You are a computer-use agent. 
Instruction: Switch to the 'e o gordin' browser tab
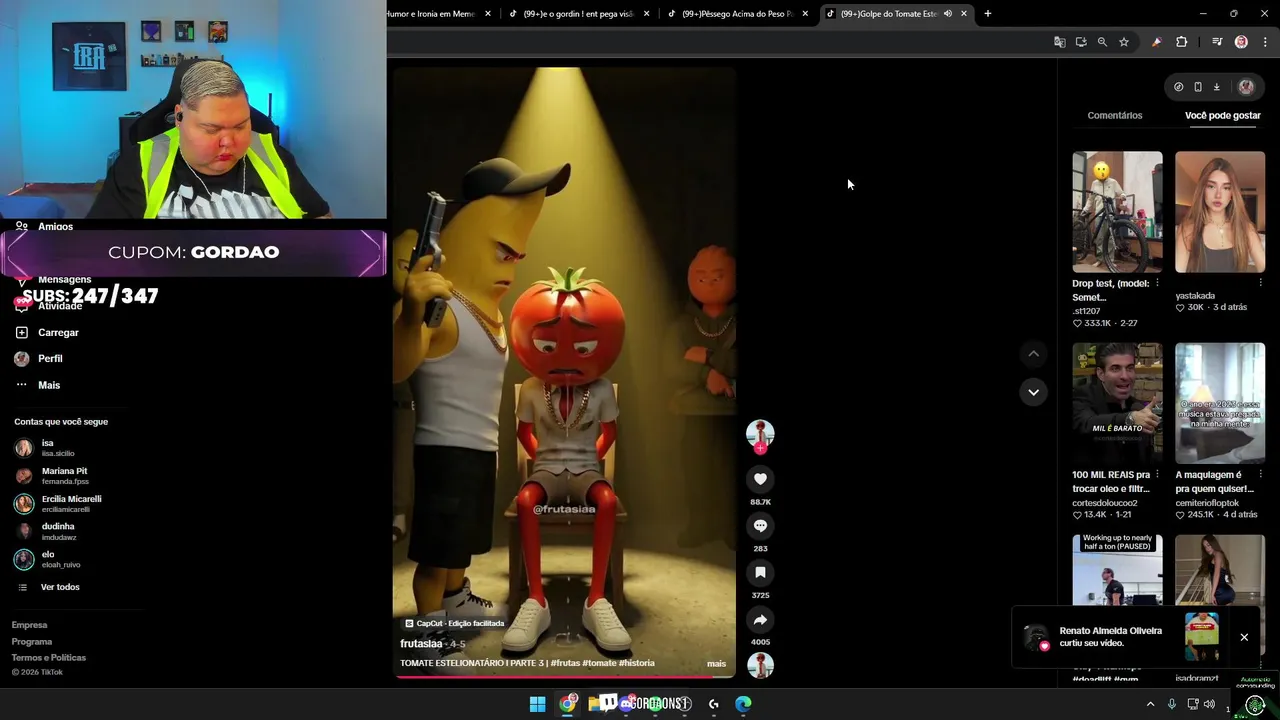coord(578,14)
